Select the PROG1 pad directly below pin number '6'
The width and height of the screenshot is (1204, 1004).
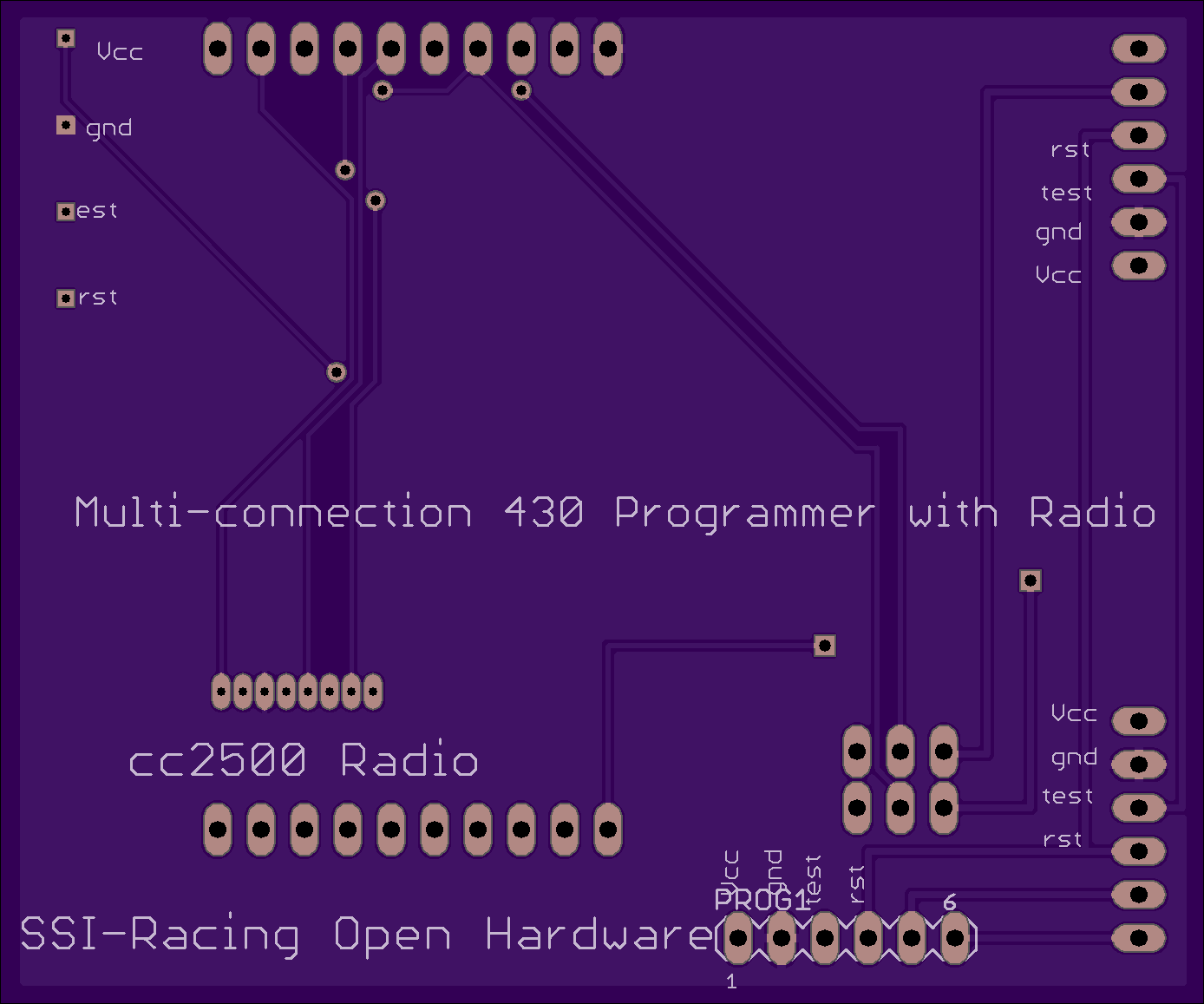[955, 937]
